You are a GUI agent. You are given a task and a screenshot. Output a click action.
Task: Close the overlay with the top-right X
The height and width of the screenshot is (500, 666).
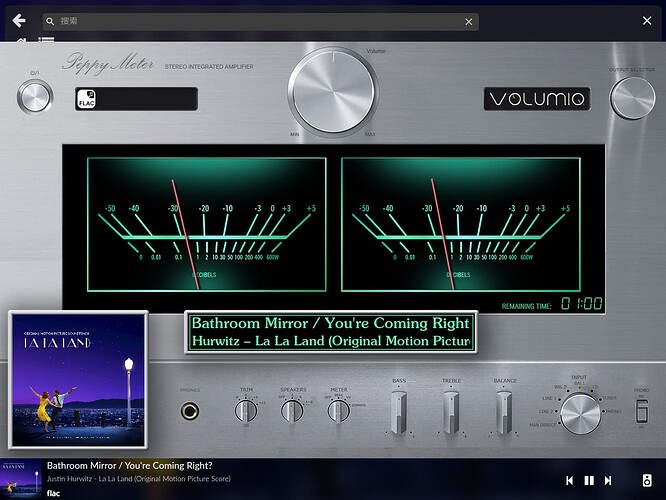click(x=647, y=20)
